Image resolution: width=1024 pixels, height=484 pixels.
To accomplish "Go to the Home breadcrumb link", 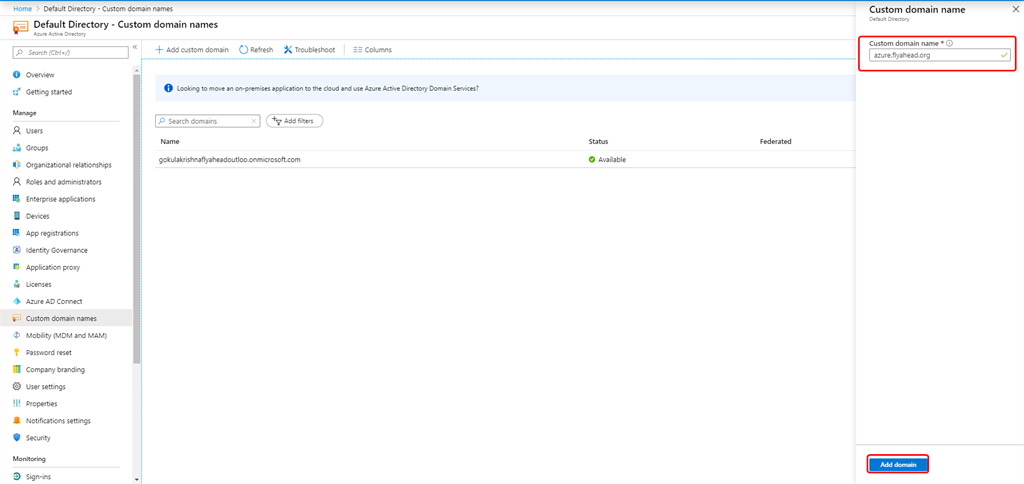I will [x=21, y=8].
